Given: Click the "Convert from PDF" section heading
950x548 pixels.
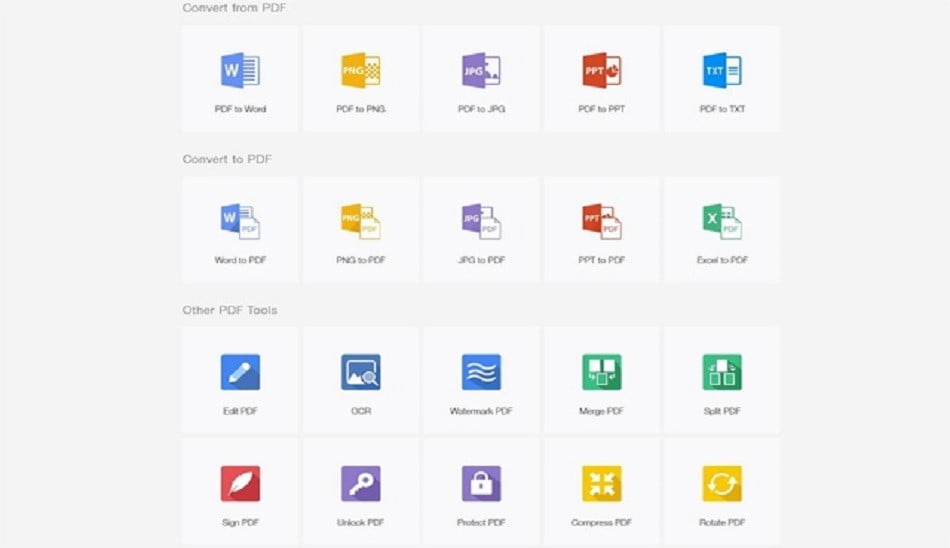Looking at the screenshot, I should click(234, 8).
